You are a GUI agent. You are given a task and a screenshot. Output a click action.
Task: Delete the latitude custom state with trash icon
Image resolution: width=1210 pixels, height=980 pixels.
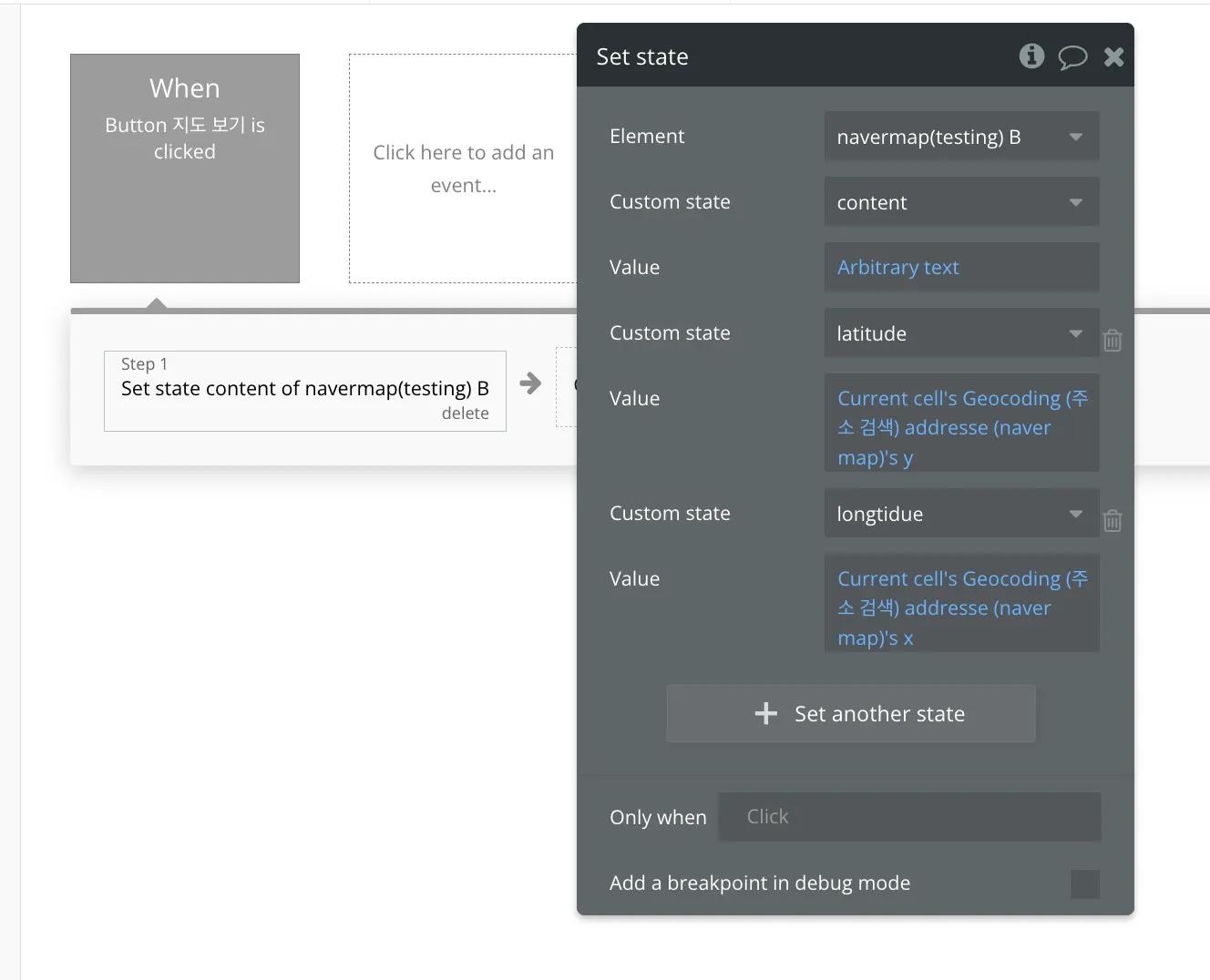coord(1113,341)
